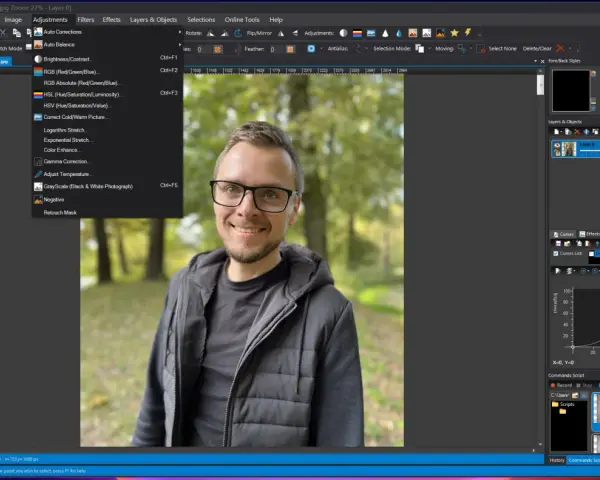
Task: Open the Online Tools menu
Action: pos(242,20)
